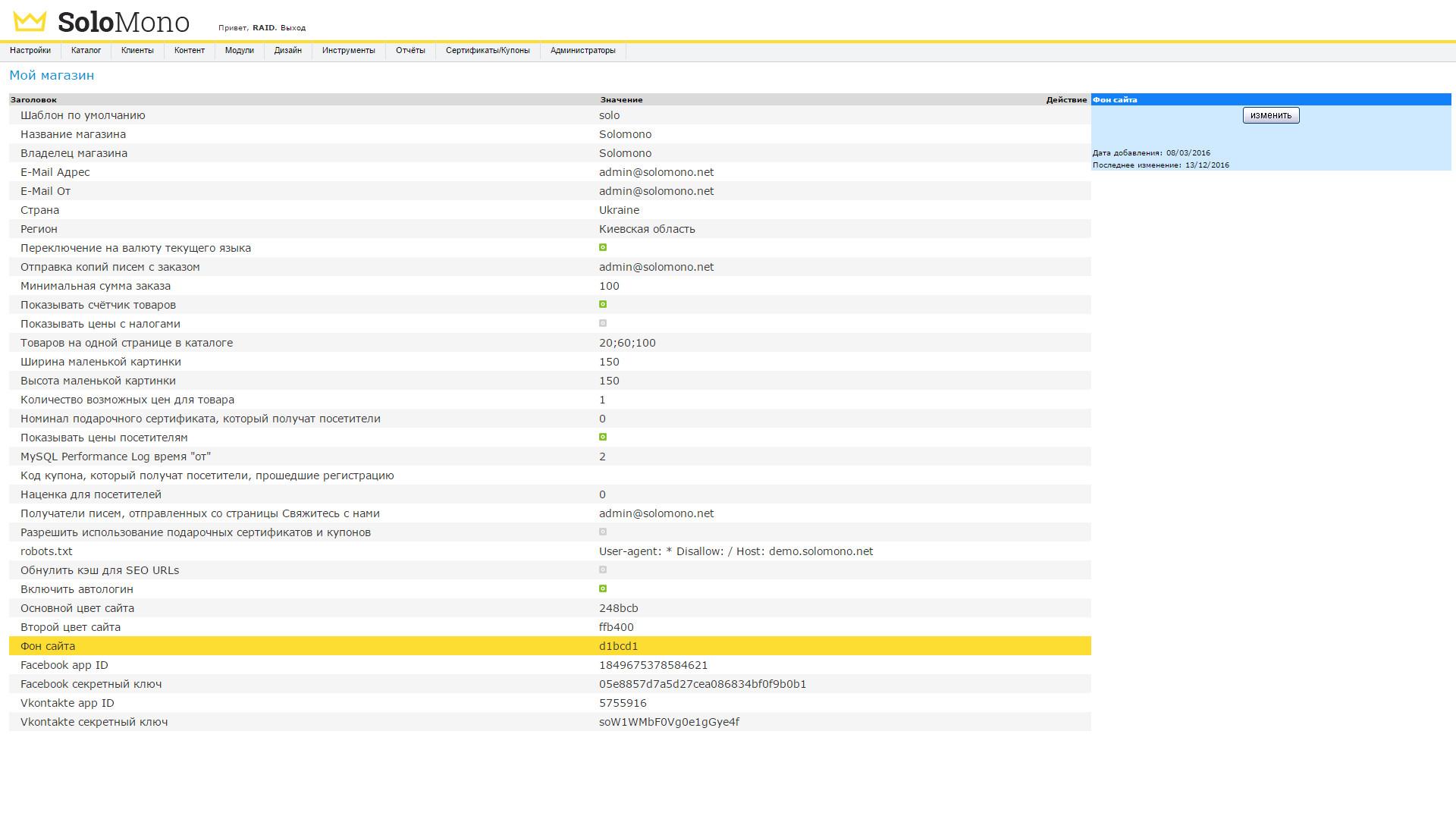
Task: Open the Модули menu
Action: (240, 51)
